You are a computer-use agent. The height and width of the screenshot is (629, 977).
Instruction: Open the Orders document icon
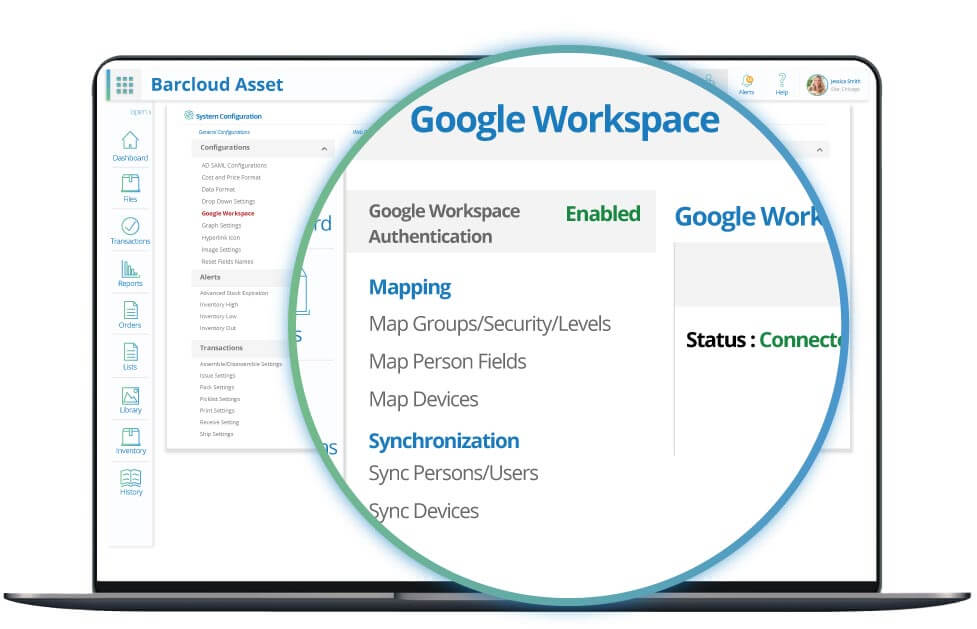point(130,310)
